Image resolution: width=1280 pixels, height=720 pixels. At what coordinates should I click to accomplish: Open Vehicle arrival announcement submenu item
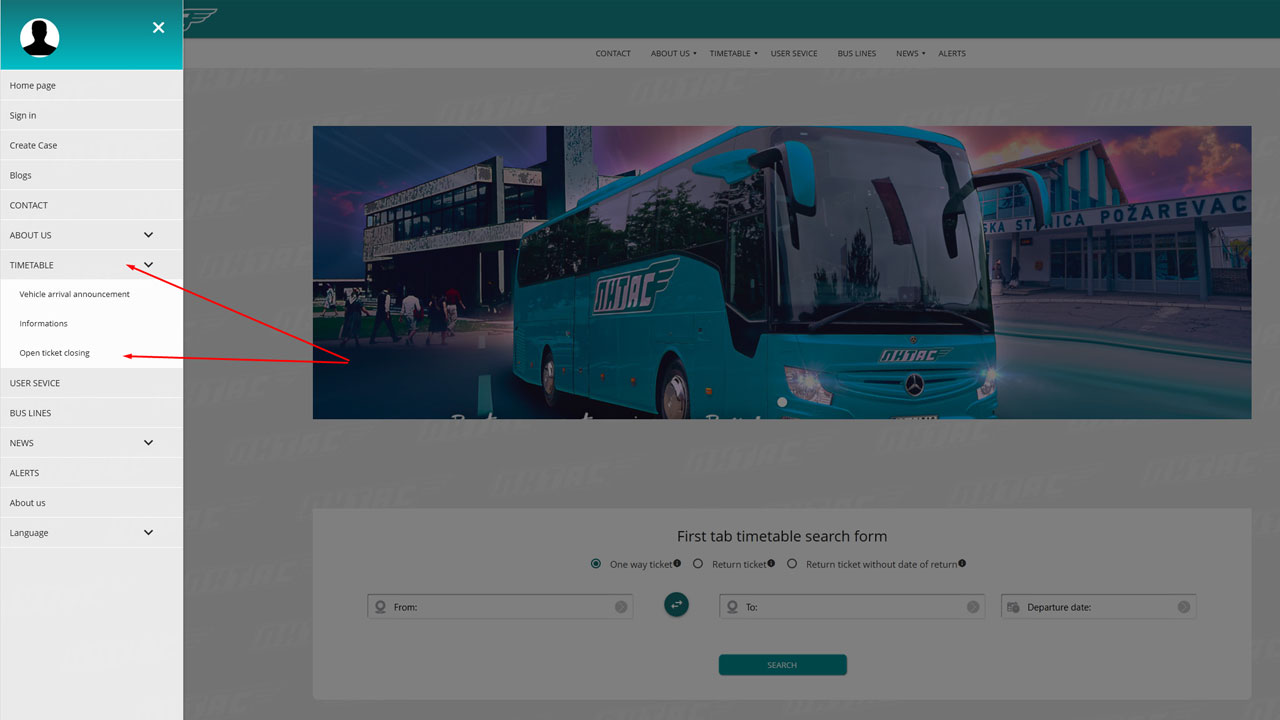(91, 294)
